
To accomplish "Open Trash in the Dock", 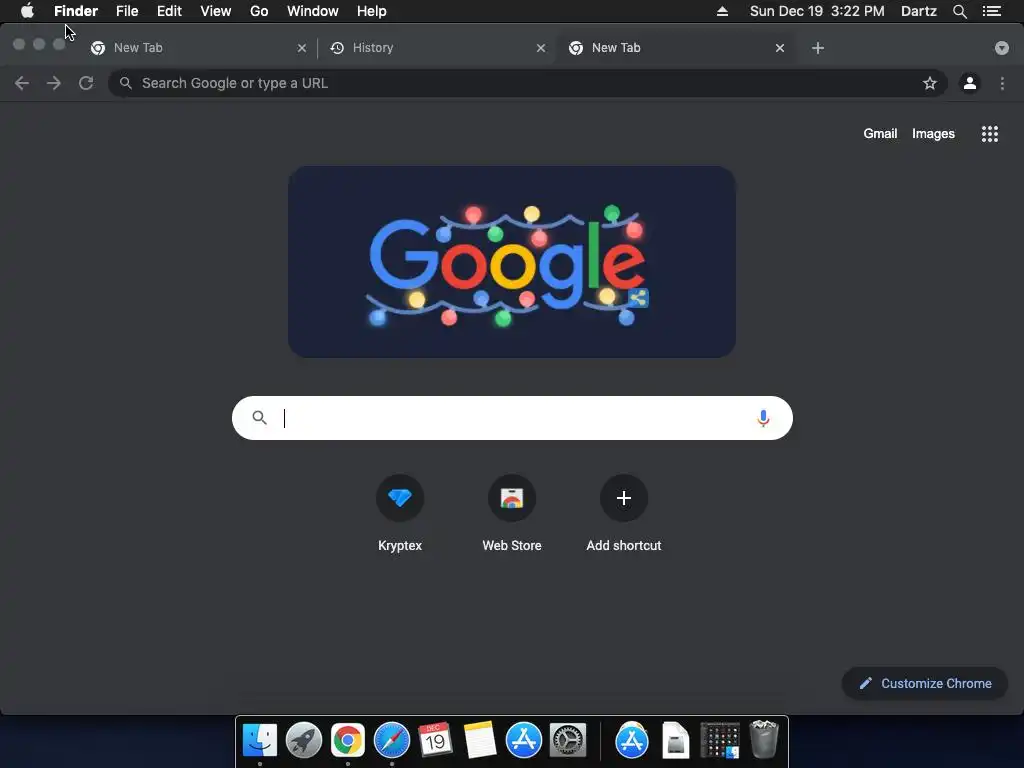I will click(763, 739).
